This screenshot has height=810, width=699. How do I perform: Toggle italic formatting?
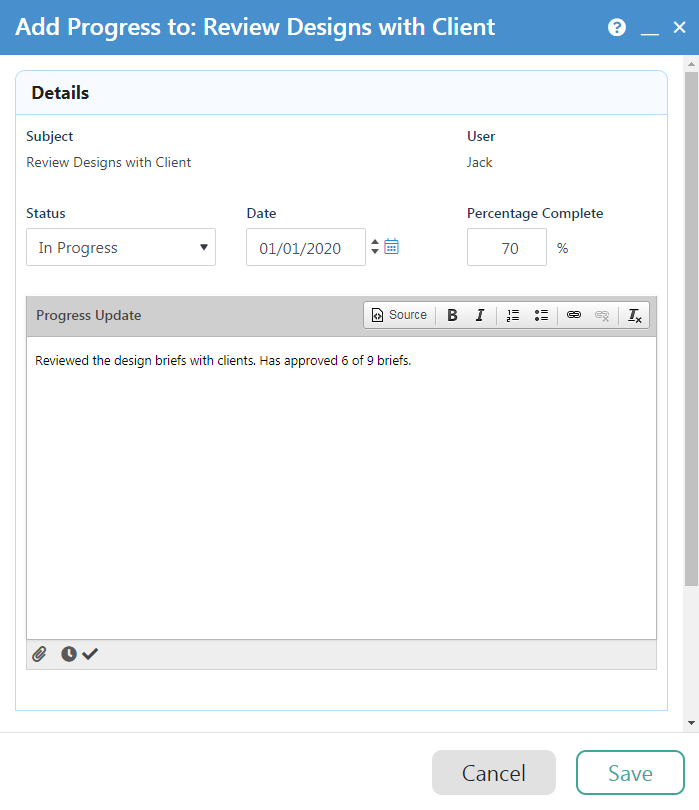coord(480,315)
